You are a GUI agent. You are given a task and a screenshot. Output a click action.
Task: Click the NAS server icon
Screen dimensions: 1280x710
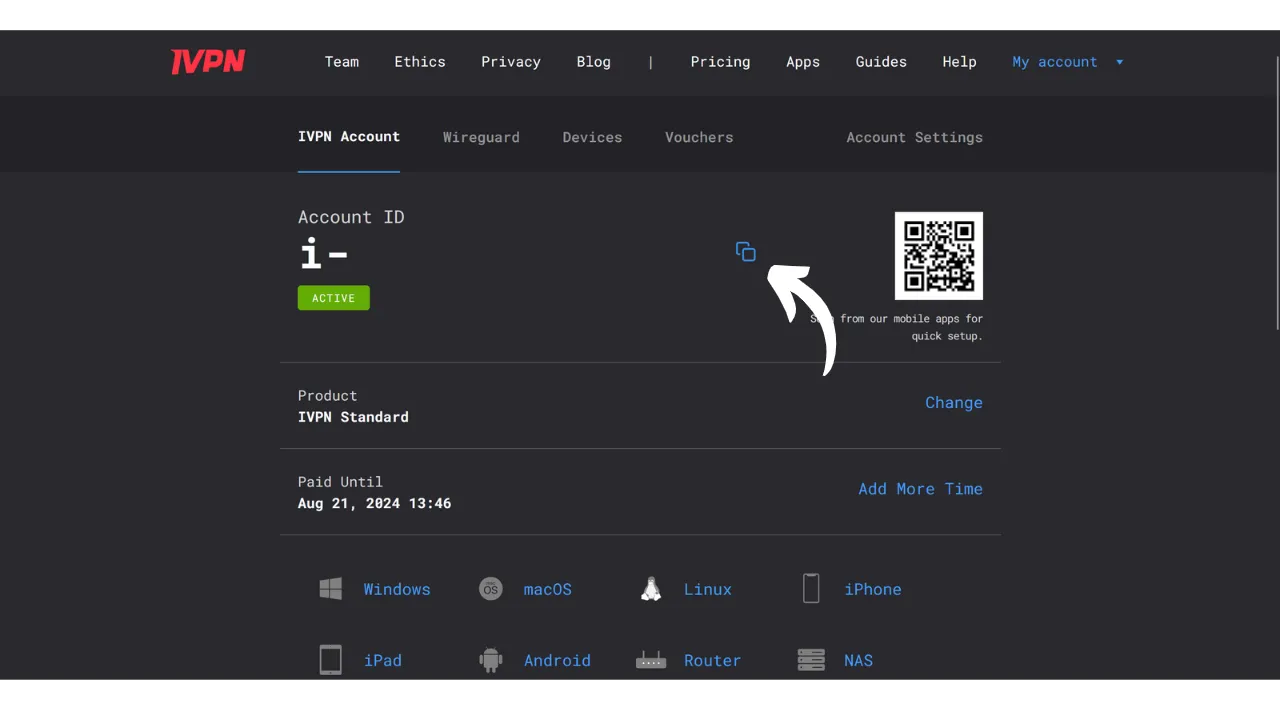tap(811, 660)
